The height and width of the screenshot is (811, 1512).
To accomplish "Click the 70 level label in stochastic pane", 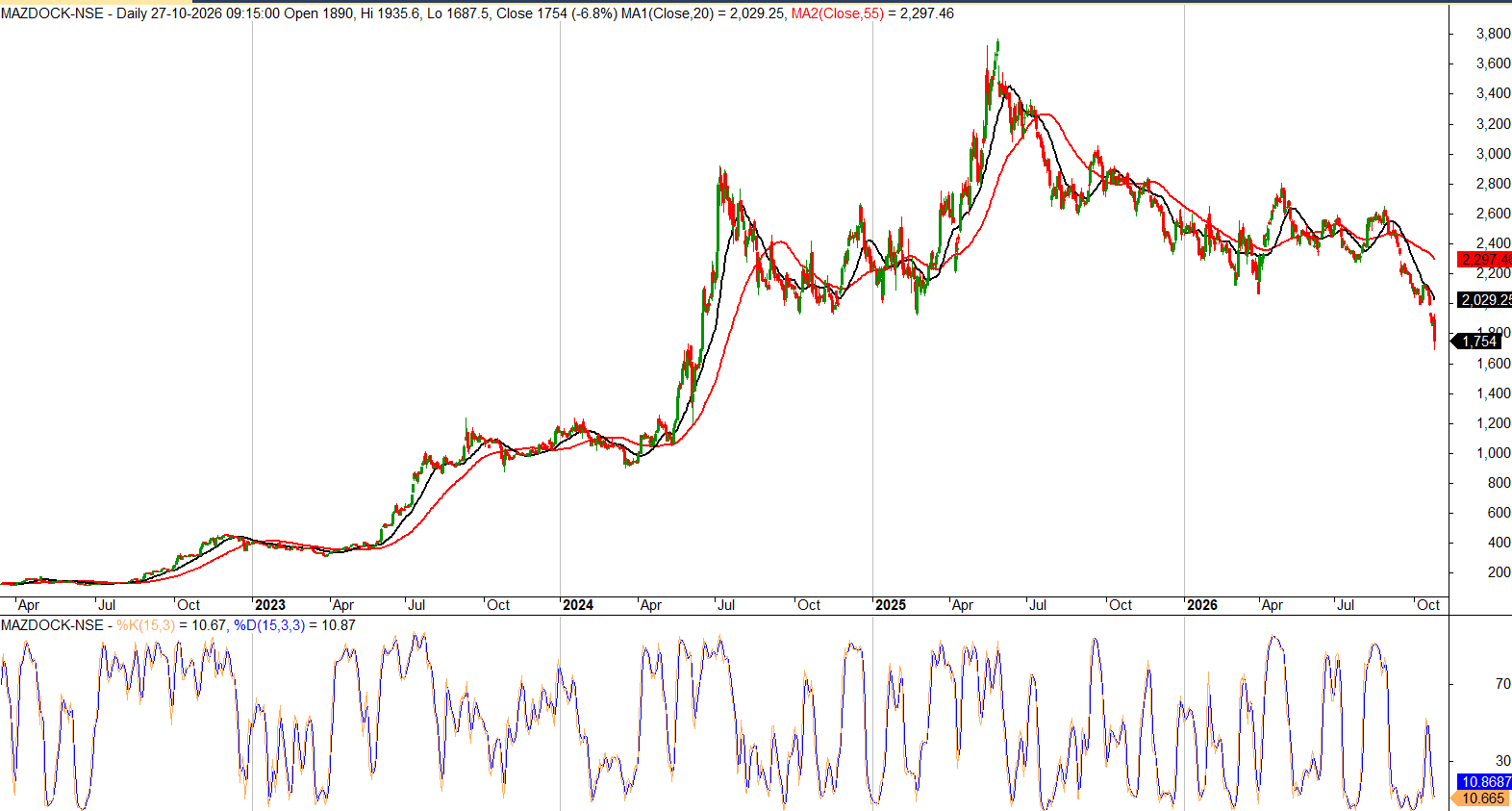I will 1502,684.
